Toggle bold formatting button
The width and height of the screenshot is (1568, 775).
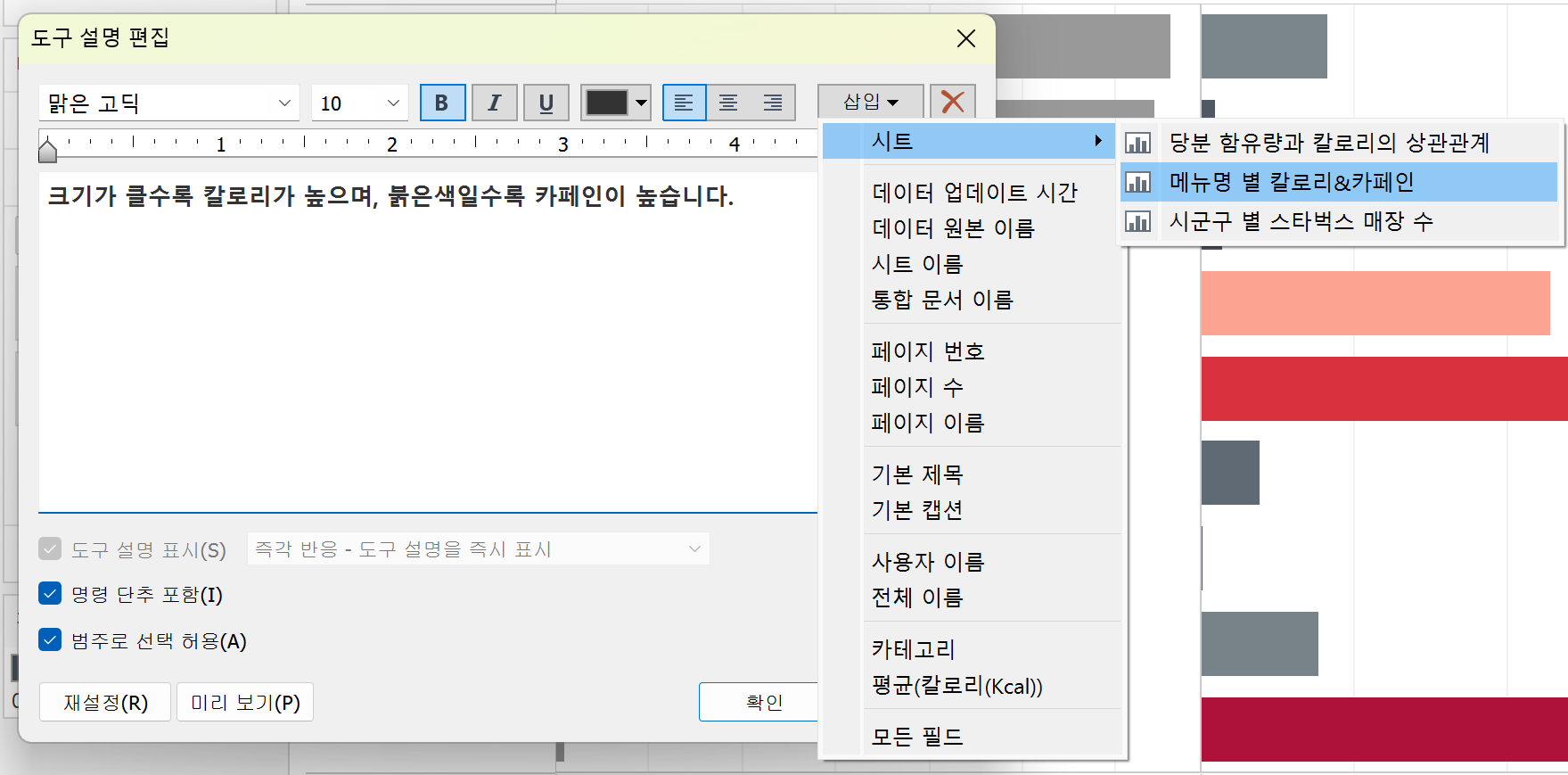coord(442,103)
